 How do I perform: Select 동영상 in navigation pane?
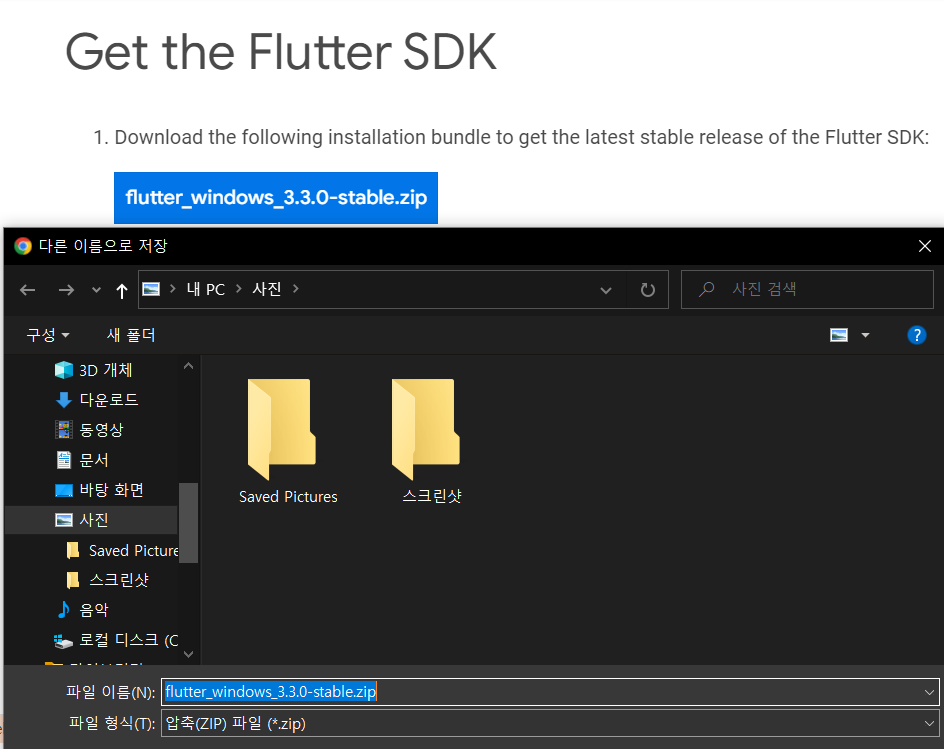89,430
